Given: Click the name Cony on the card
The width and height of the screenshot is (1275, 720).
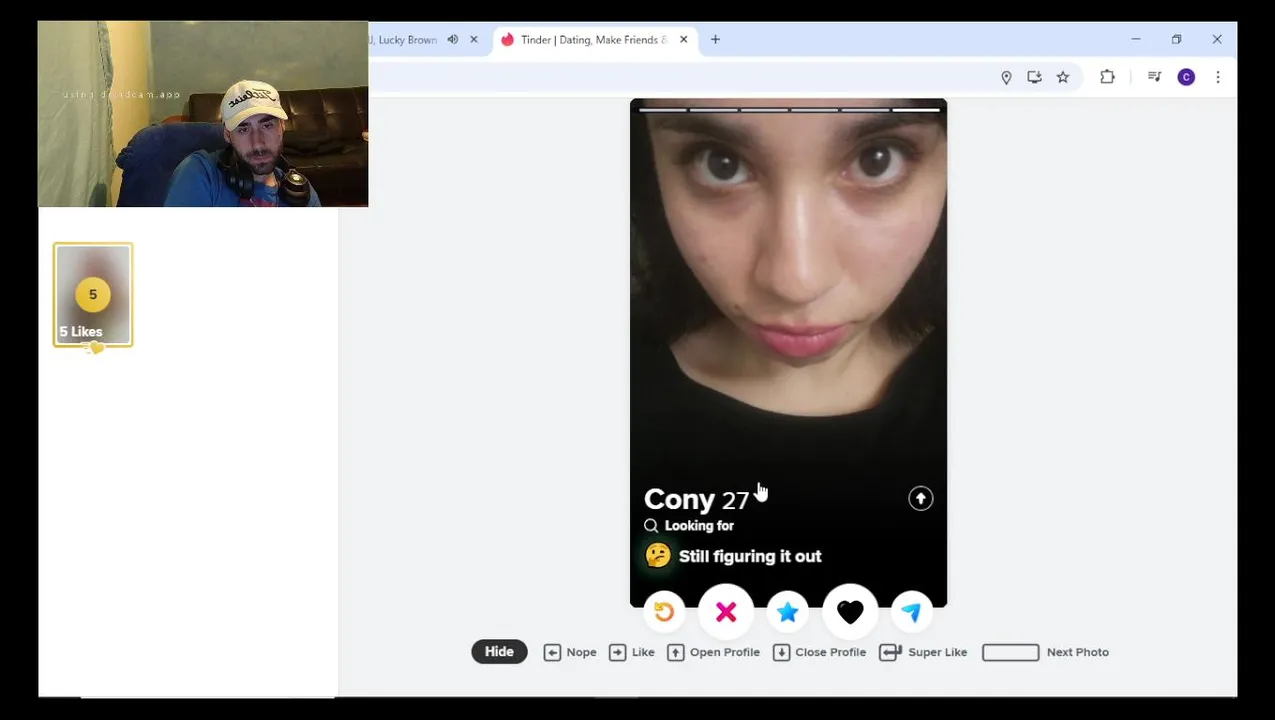Looking at the screenshot, I should coord(679,499).
